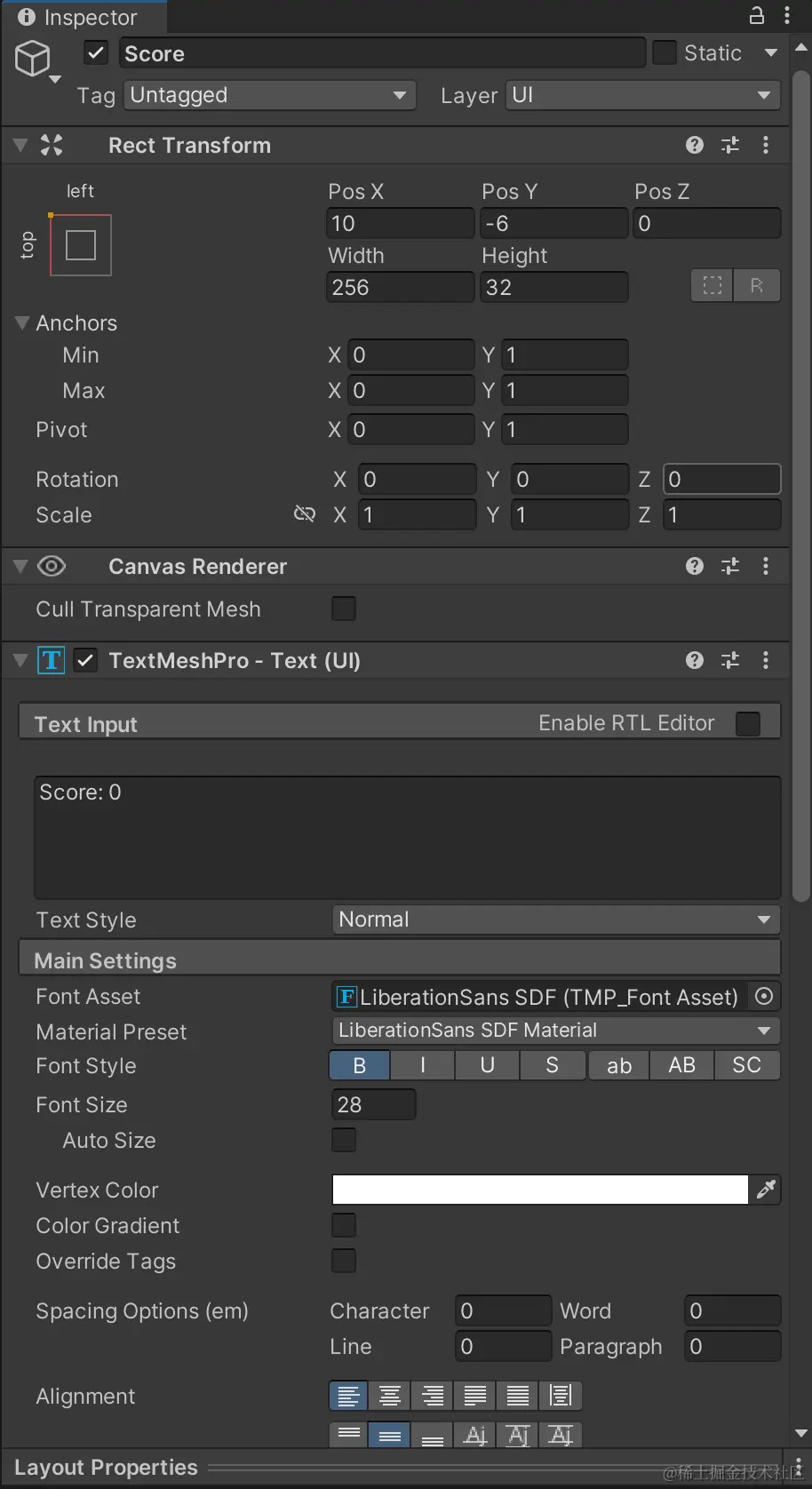The width and height of the screenshot is (812, 1489).
Task: Toggle the inspector lock icon
Action: click(757, 15)
